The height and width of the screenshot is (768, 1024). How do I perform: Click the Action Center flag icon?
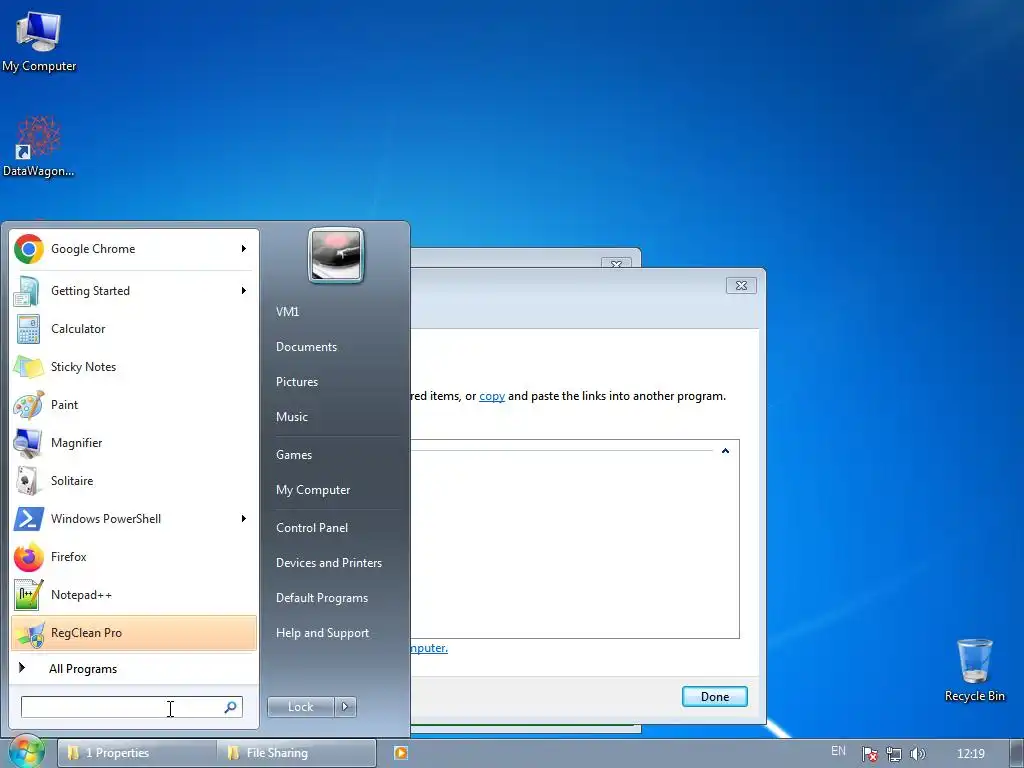869,754
